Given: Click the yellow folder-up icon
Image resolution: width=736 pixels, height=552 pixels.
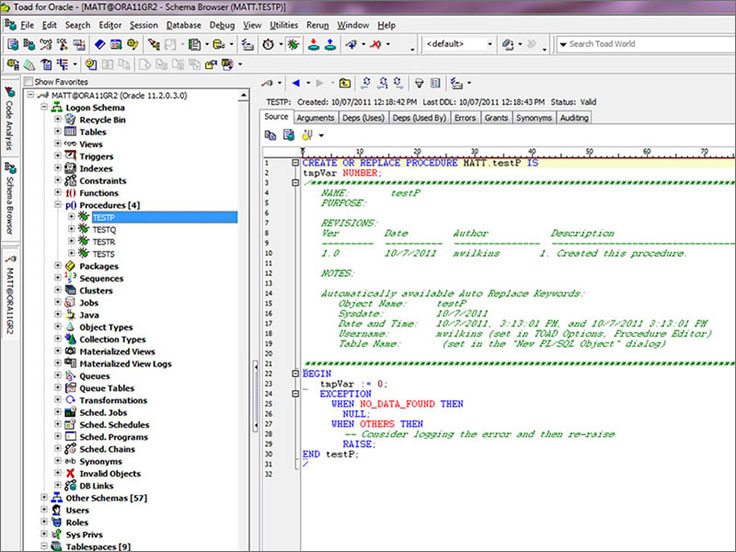Looking at the screenshot, I should [x=344, y=84].
